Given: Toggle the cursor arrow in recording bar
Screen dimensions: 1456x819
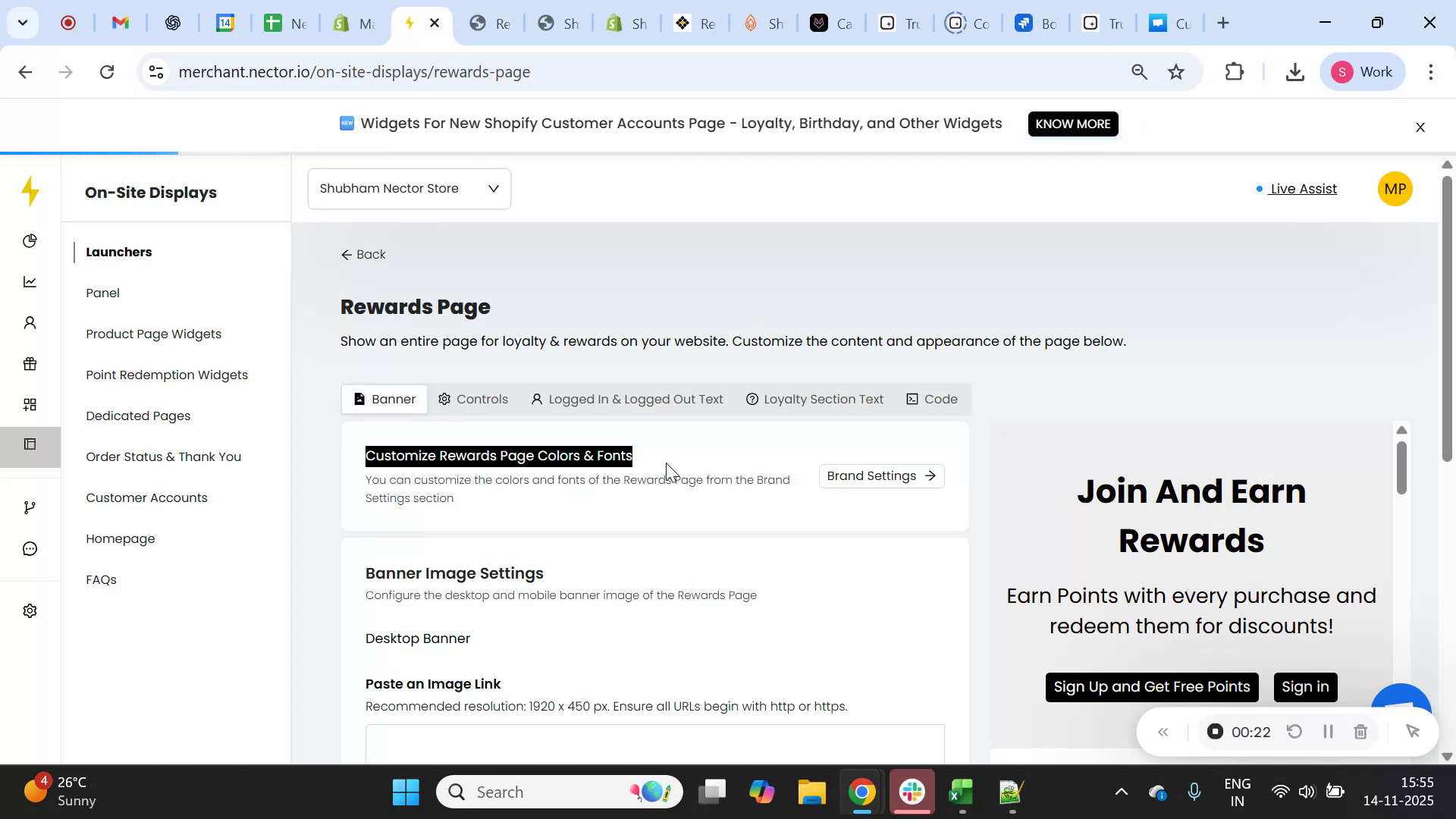Looking at the screenshot, I should pyautogui.click(x=1414, y=731).
